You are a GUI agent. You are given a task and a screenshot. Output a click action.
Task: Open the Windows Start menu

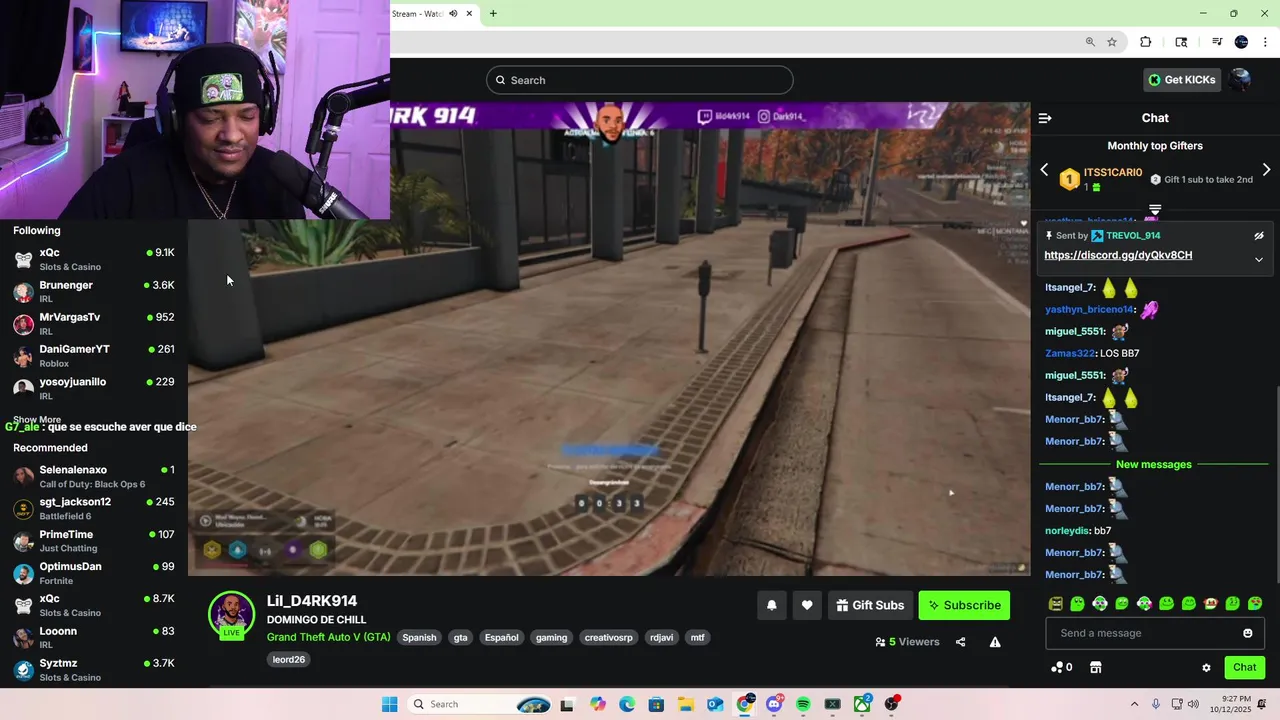(x=389, y=704)
